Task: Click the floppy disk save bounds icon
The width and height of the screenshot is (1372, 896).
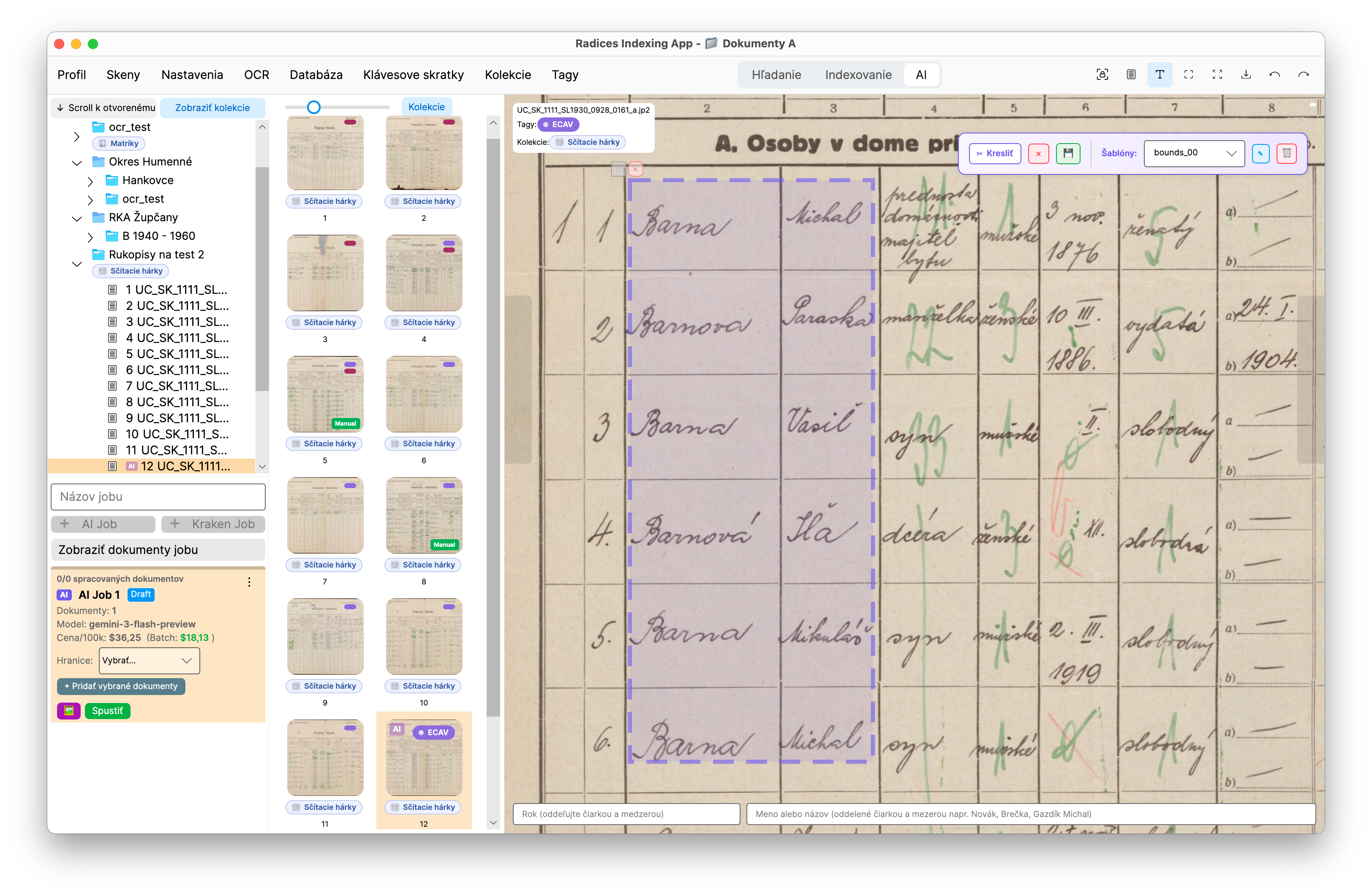Action: tap(1067, 153)
